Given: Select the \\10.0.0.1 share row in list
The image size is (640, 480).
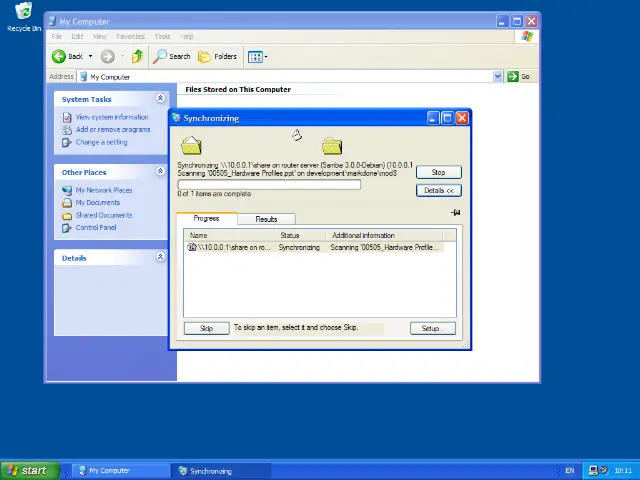Looking at the screenshot, I should click(234, 247).
